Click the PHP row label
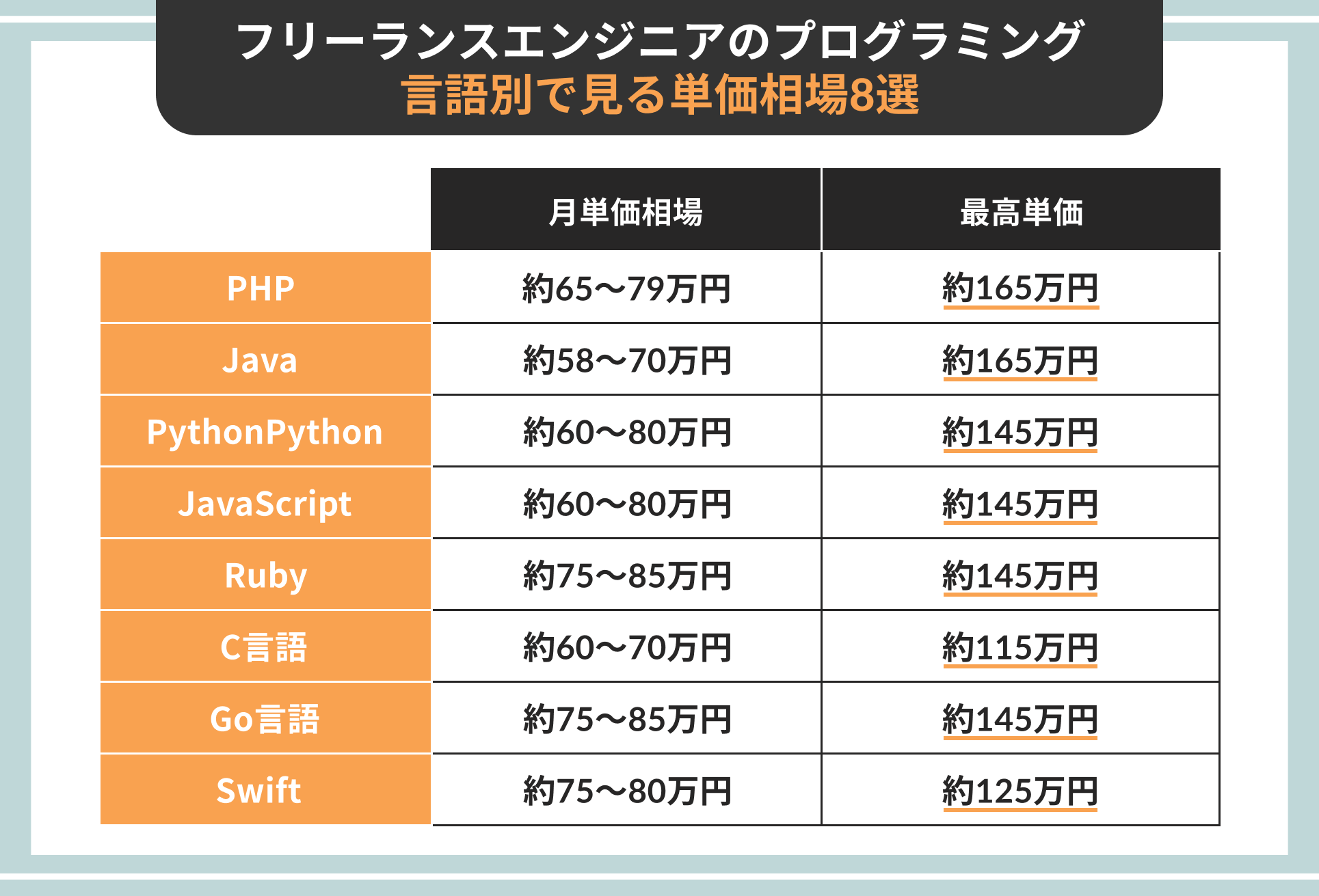1319x896 pixels. coord(265,288)
